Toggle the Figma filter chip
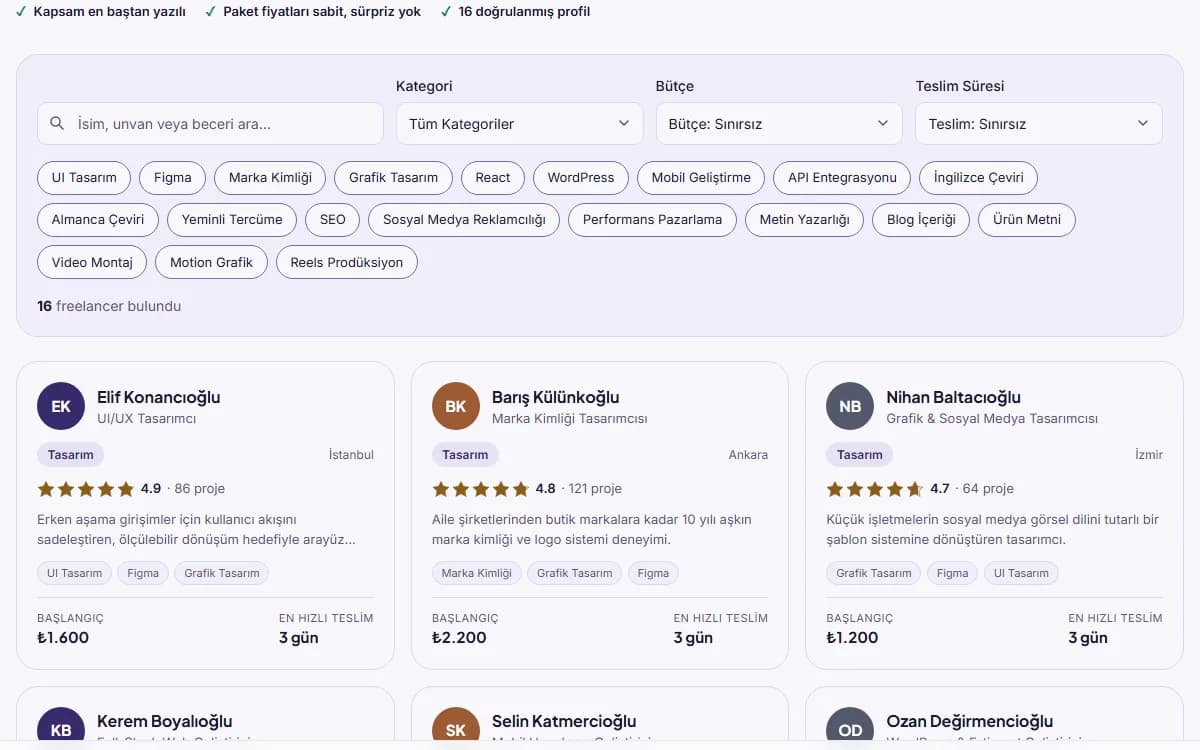The width and height of the screenshot is (1200, 750). point(172,178)
